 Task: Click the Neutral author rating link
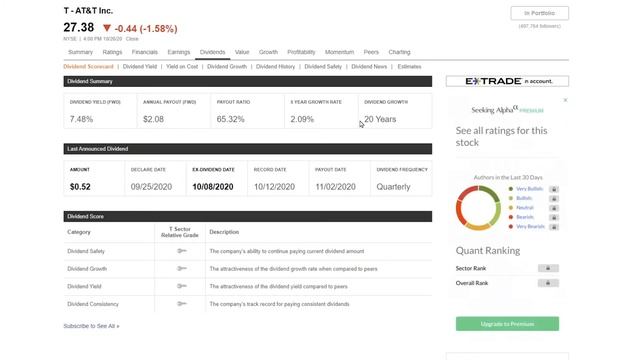(525, 208)
